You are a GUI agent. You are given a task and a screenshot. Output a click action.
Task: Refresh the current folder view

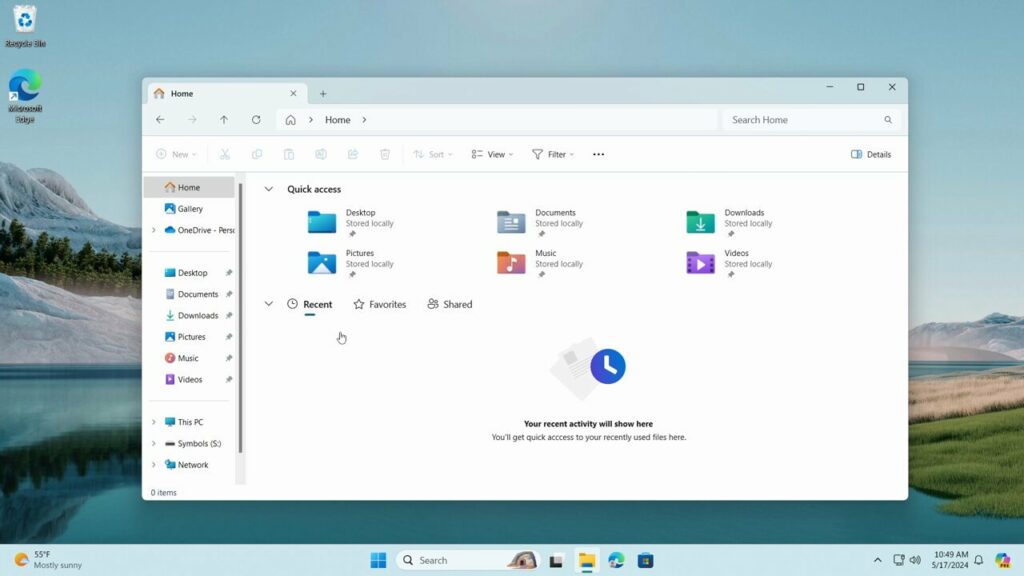pos(256,120)
